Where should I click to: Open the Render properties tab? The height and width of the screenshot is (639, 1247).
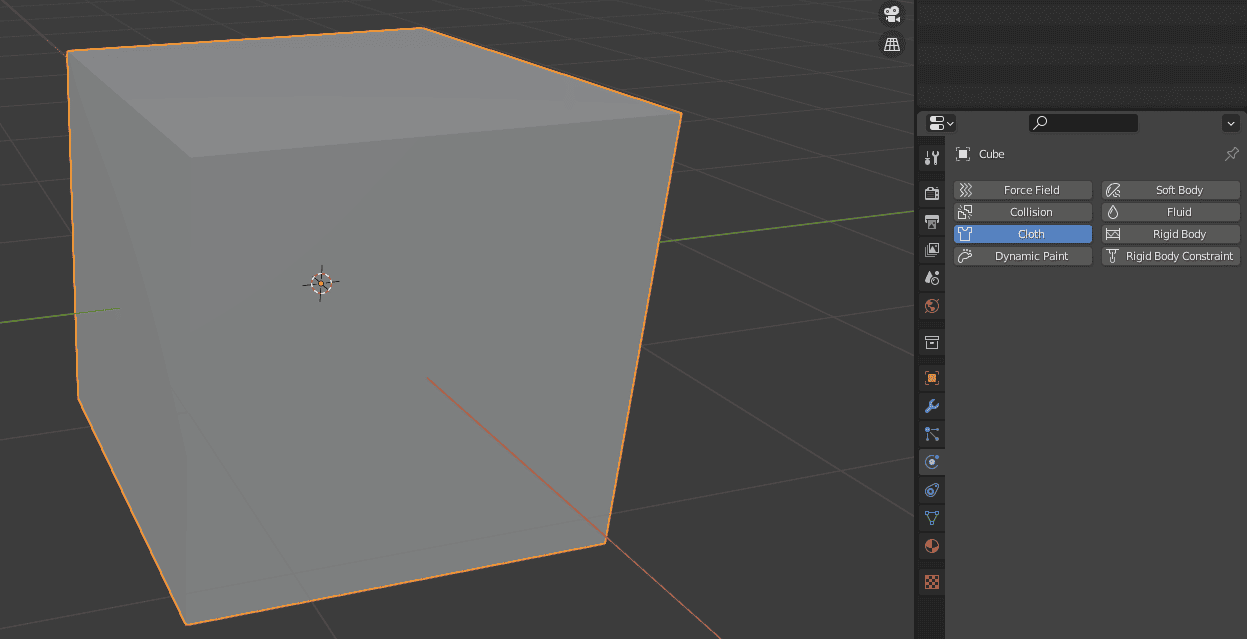point(931,192)
